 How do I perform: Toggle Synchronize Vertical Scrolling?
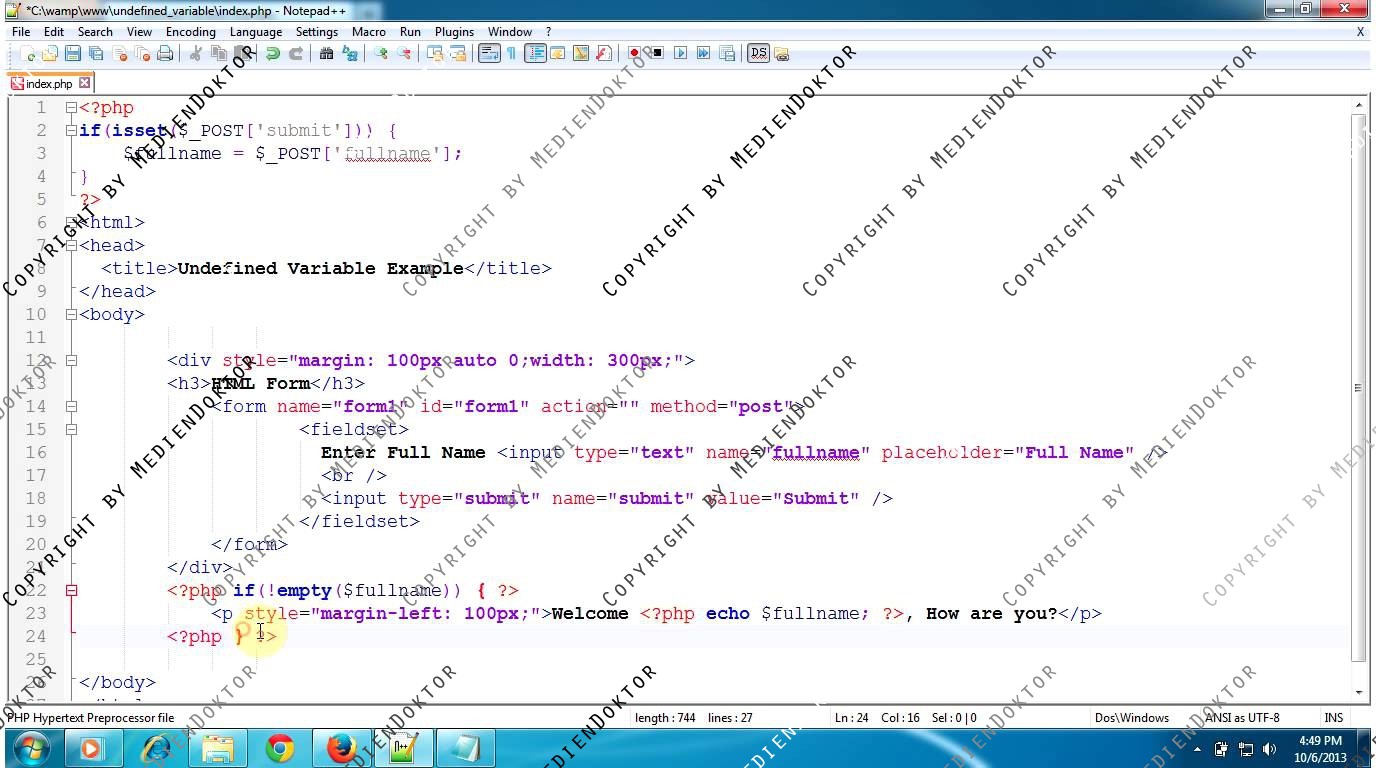(435, 53)
